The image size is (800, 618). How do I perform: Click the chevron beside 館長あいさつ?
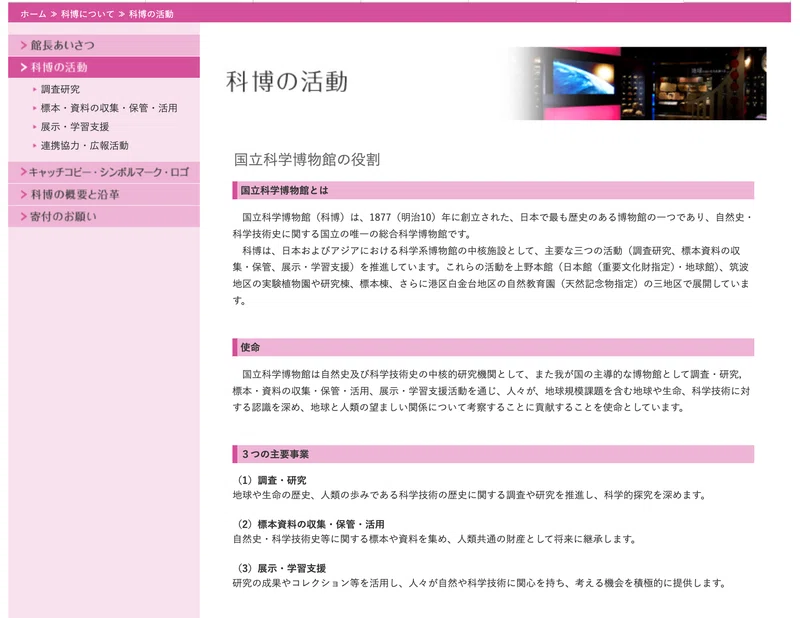point(23,45)
